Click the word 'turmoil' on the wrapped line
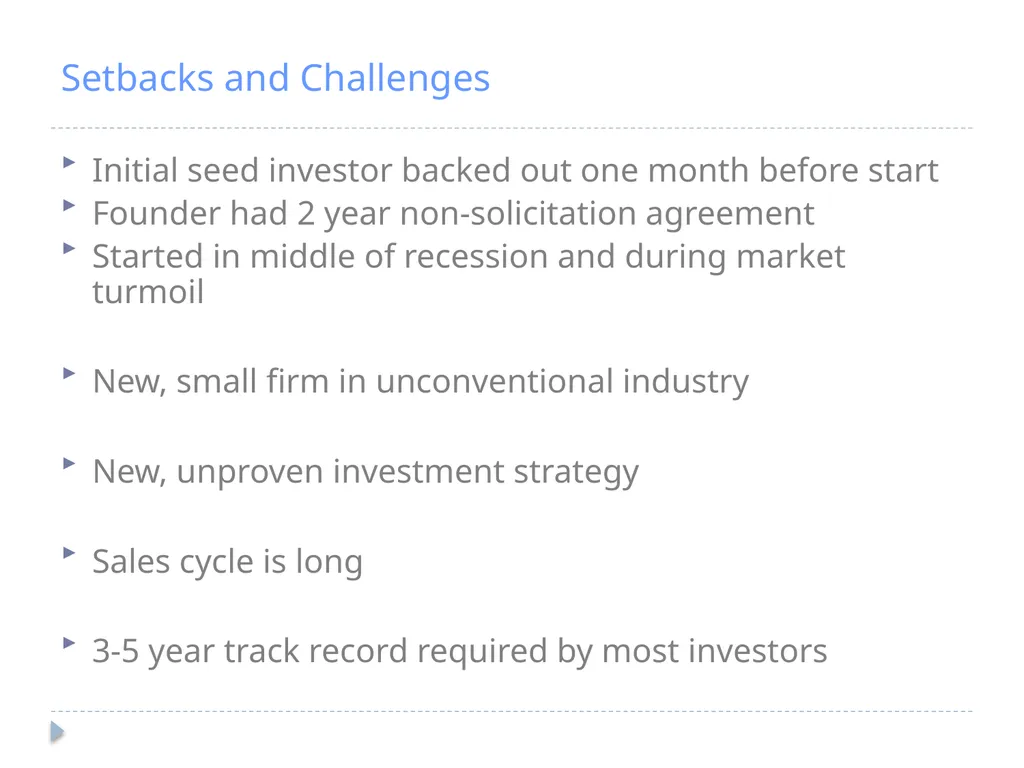 pos(148,291)
